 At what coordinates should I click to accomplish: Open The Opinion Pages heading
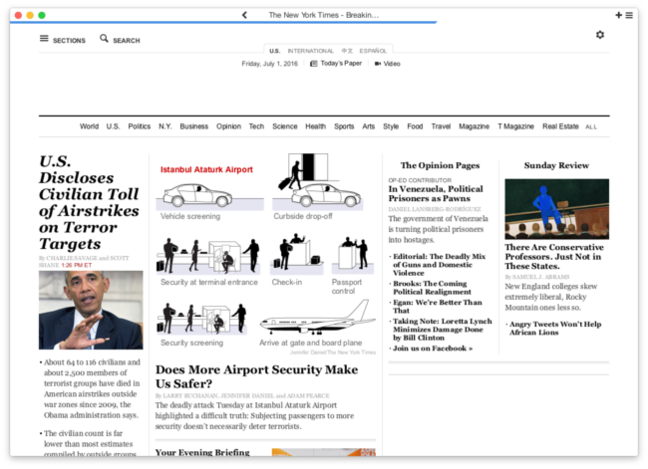tap(440, 165)
